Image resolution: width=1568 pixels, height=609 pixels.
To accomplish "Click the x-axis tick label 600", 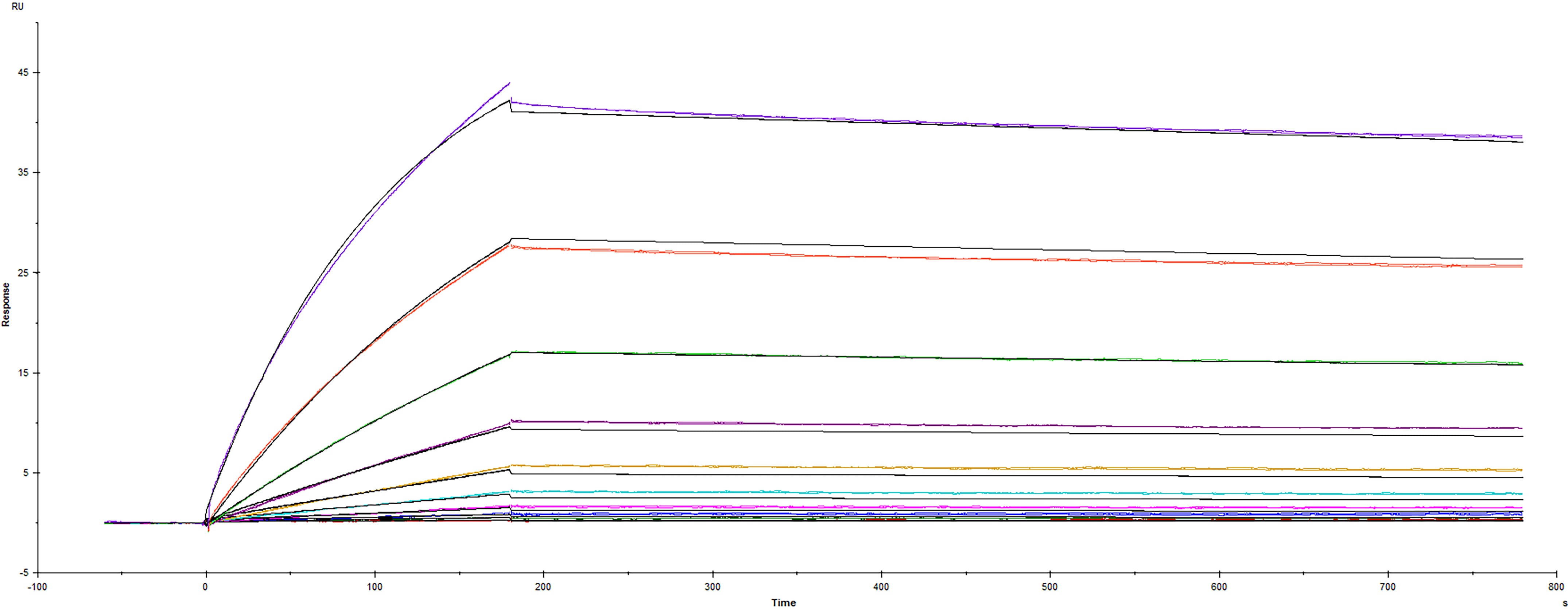I will 1219,587.
